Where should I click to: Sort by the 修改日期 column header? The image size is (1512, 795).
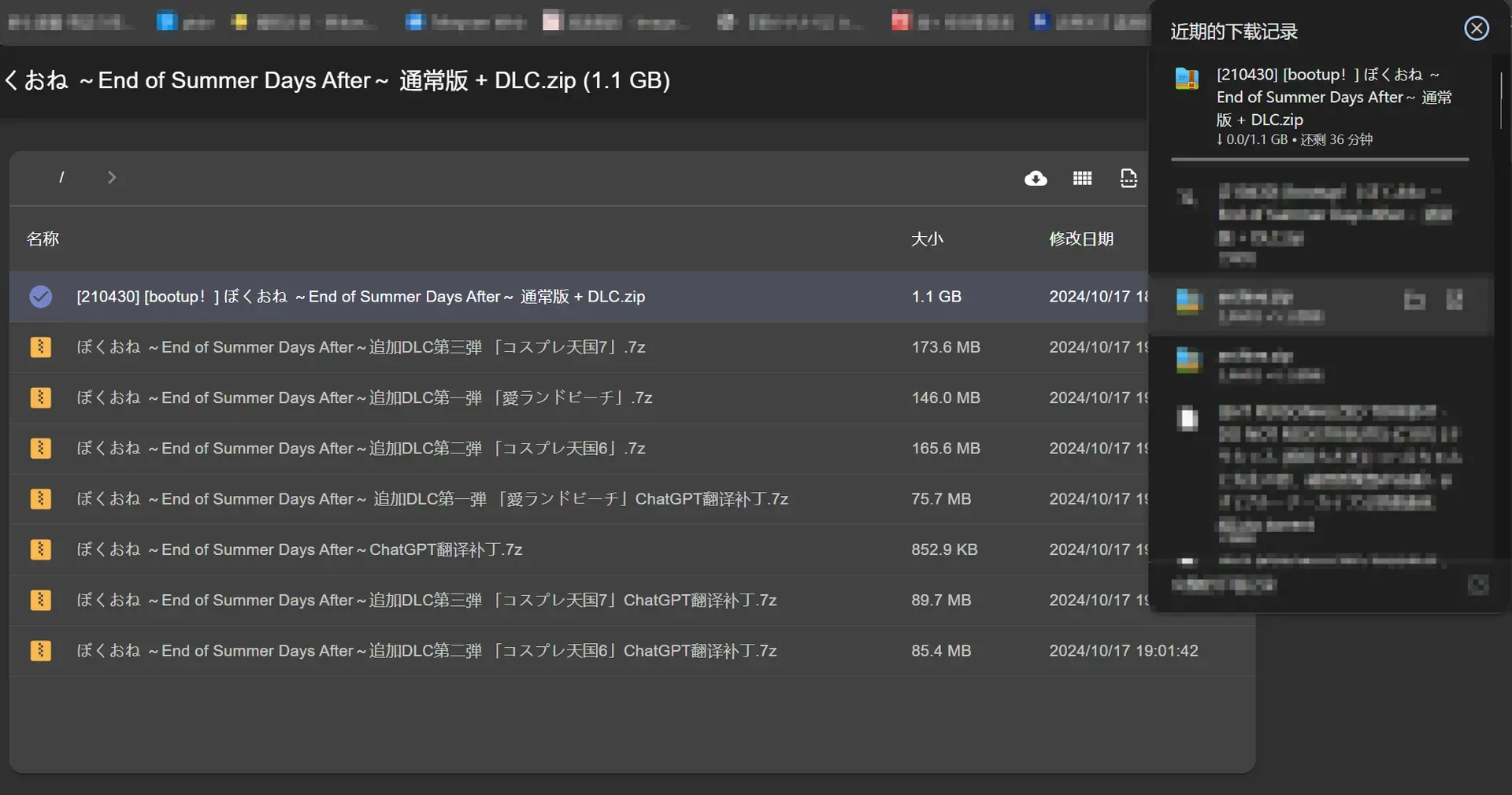pyautogui.click(x=1081, y=238)
